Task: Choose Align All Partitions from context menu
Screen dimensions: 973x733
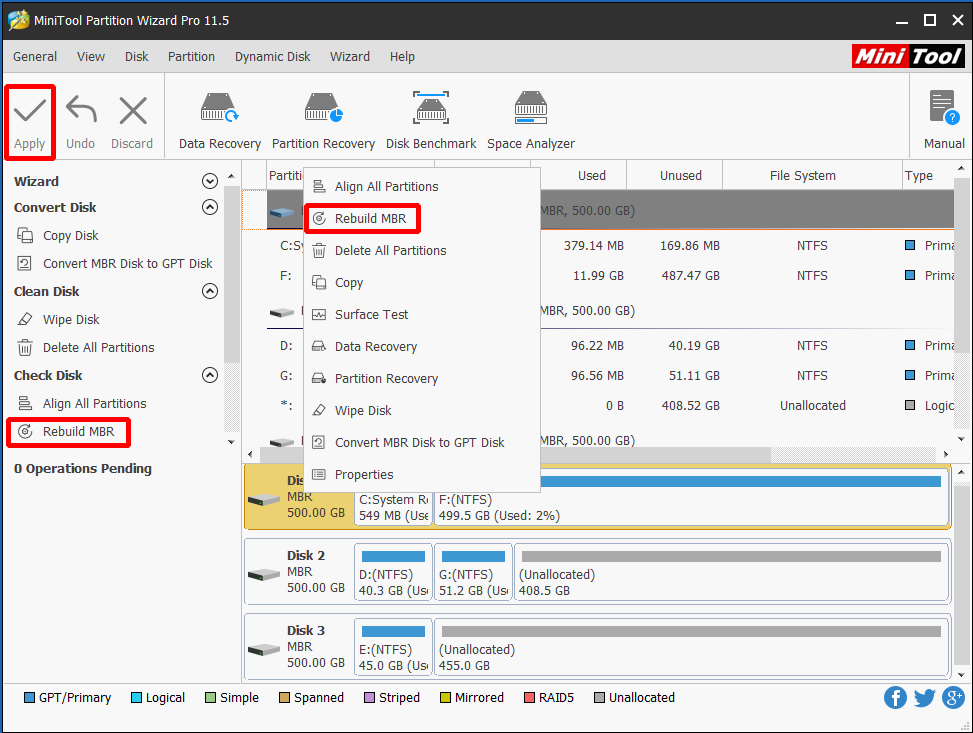Action: 421,187
